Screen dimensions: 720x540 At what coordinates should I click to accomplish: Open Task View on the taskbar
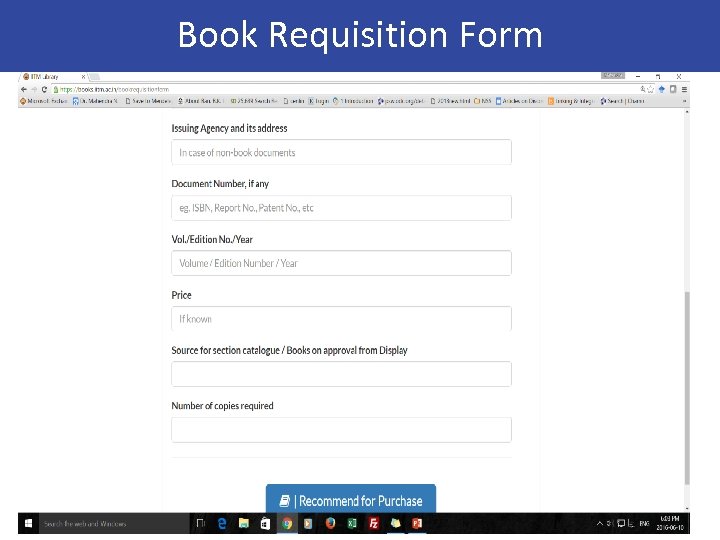click(200, 523)
